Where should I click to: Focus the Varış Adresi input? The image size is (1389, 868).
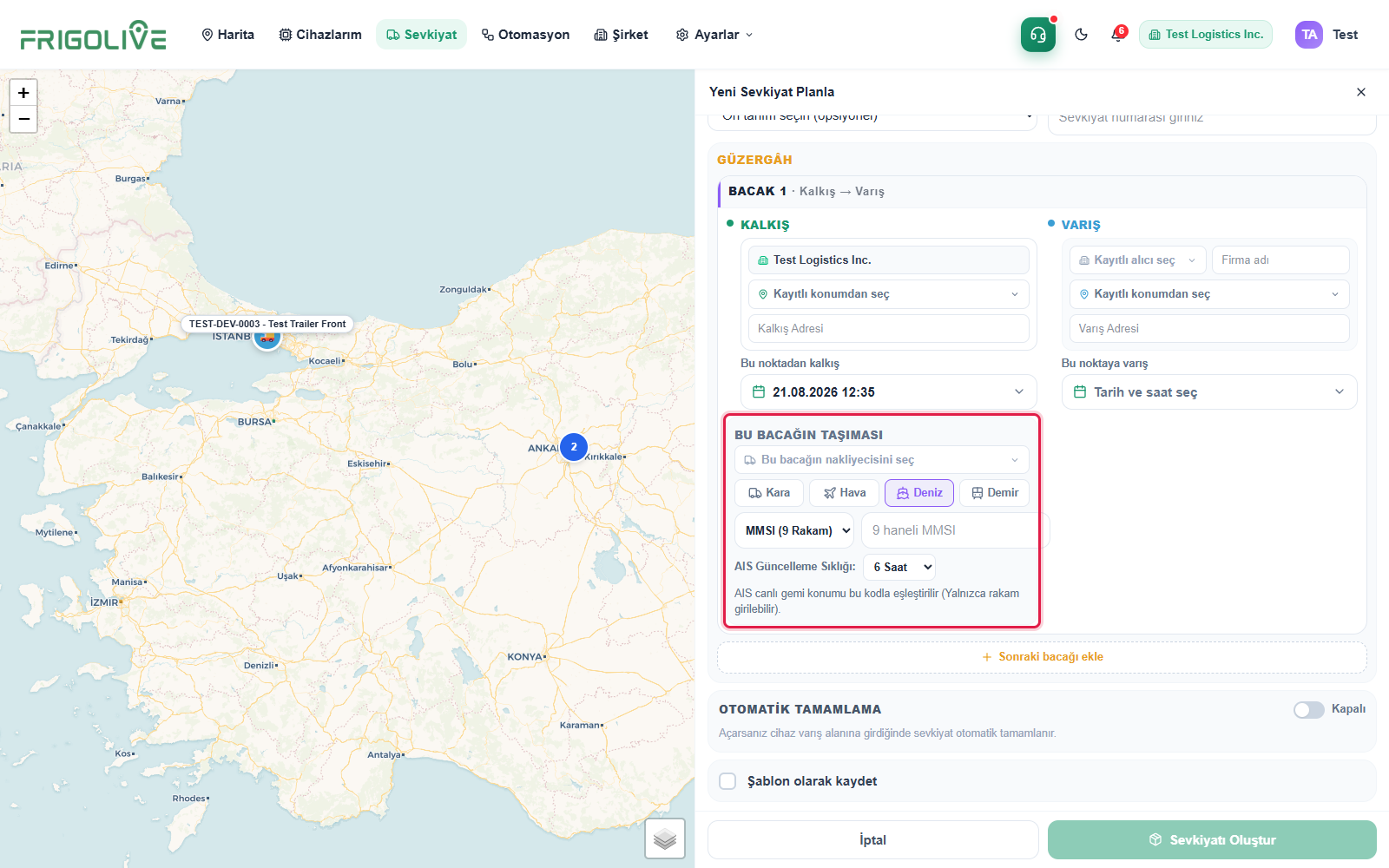click(x=1209, y=329)
